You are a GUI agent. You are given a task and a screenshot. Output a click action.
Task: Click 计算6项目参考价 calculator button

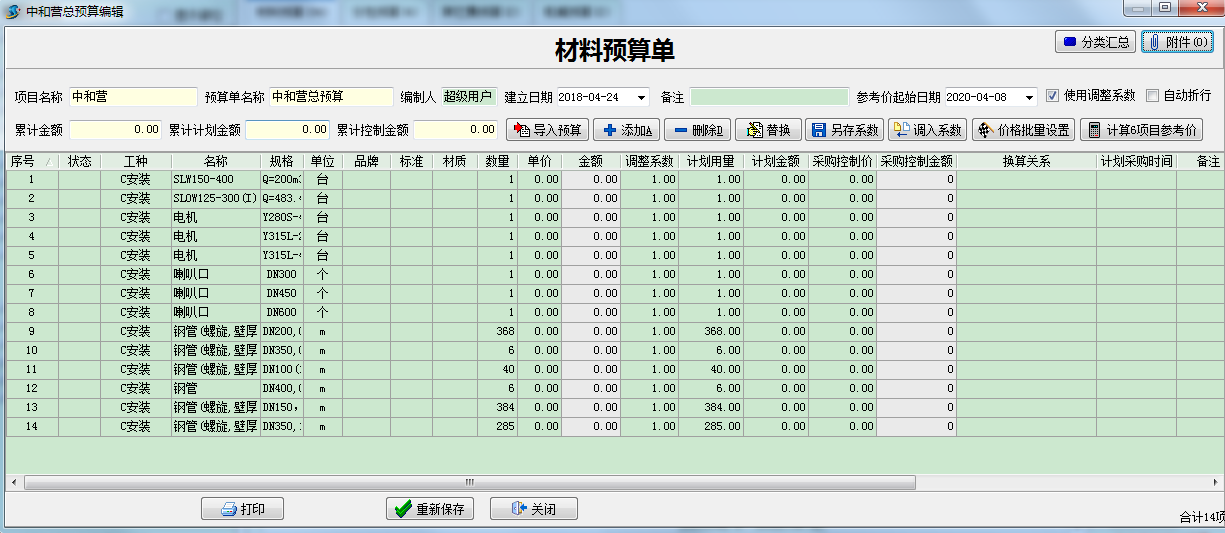1141,130
